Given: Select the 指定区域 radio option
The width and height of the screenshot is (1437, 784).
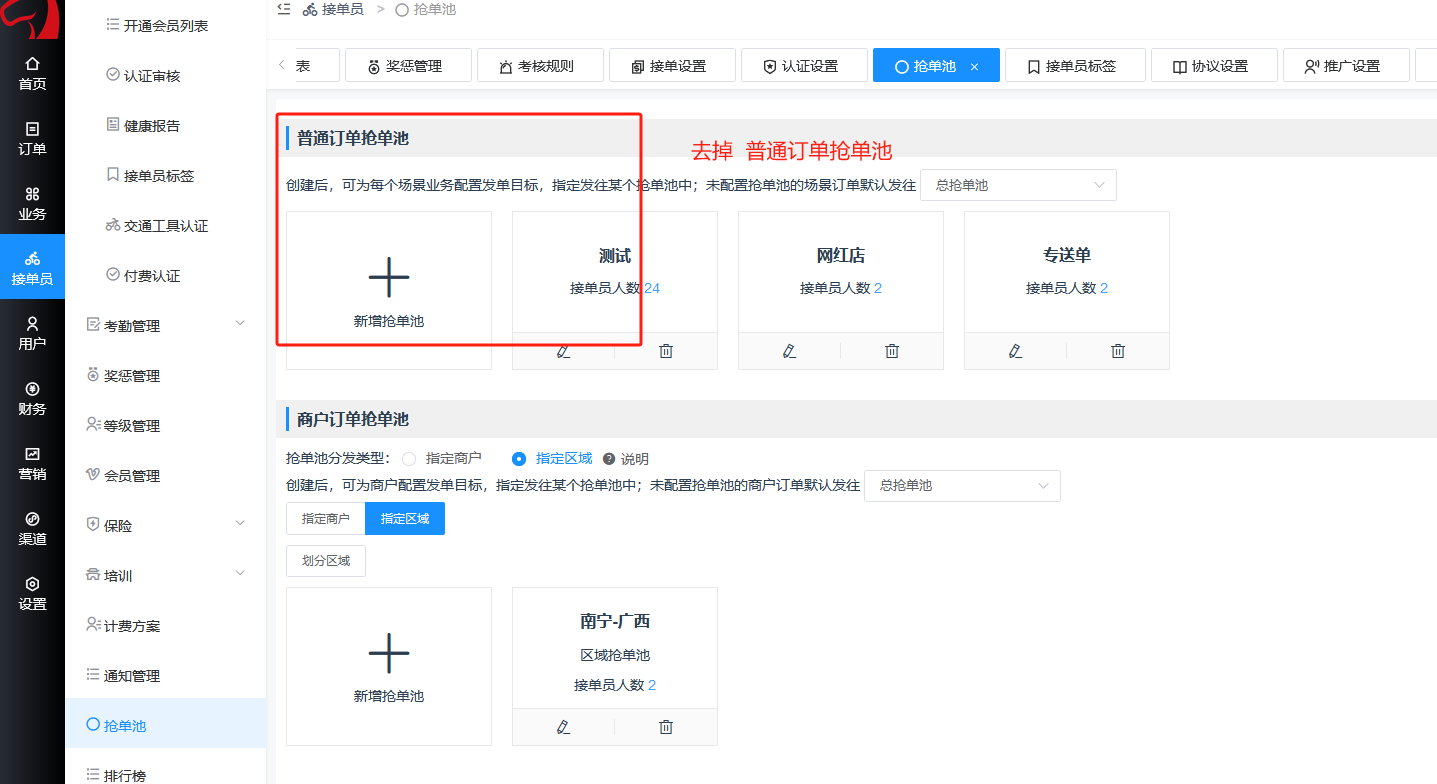Looking at the screenshot, I should click(x=519, y=459).
